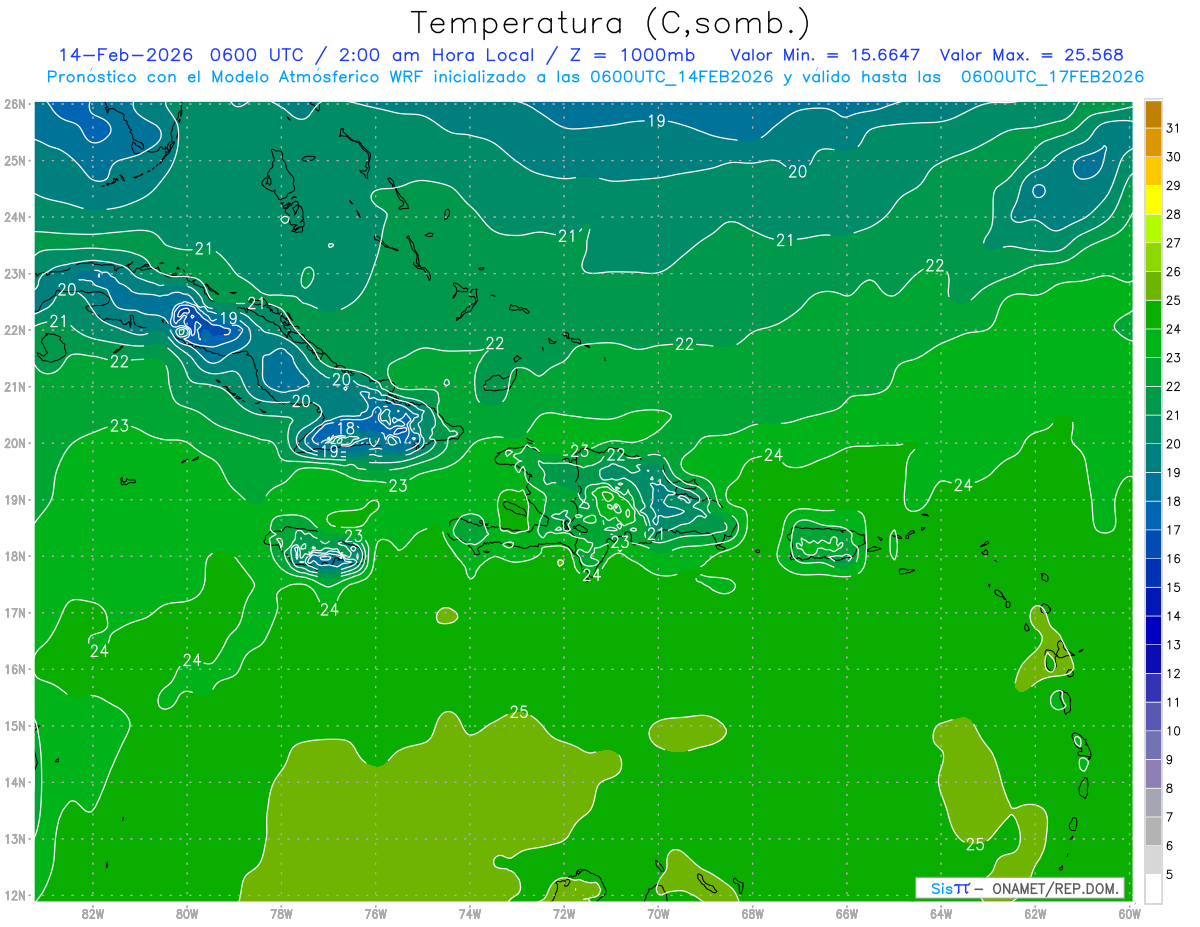The height and width of the screenshot is (927, 1200).
Task: Click the 66W longitude axis label
Action: pos(847,913)
